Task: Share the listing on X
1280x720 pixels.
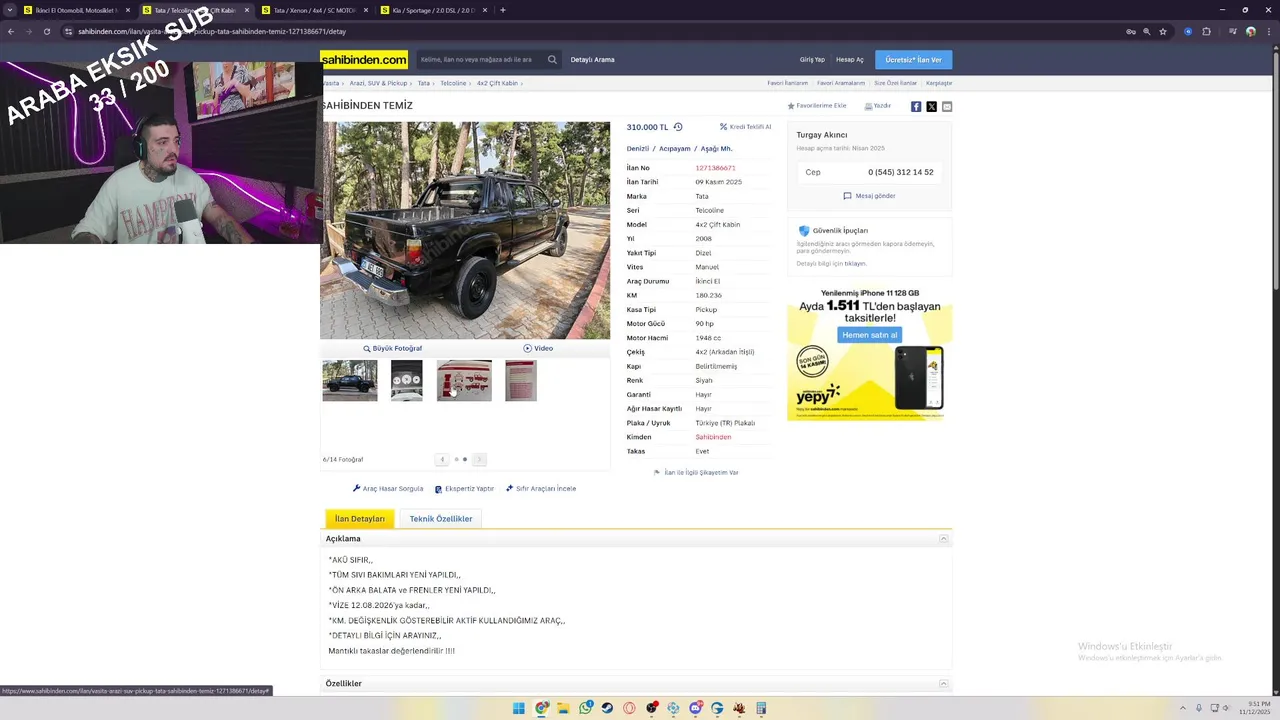Action: click(931, 106)
